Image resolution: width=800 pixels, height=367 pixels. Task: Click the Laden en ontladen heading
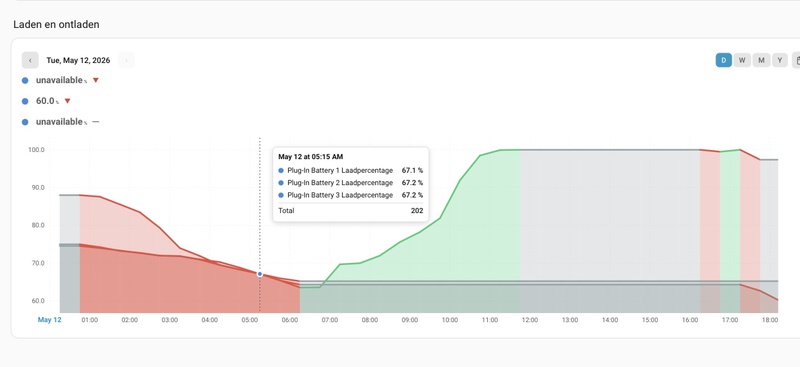[x=56, y=24]
